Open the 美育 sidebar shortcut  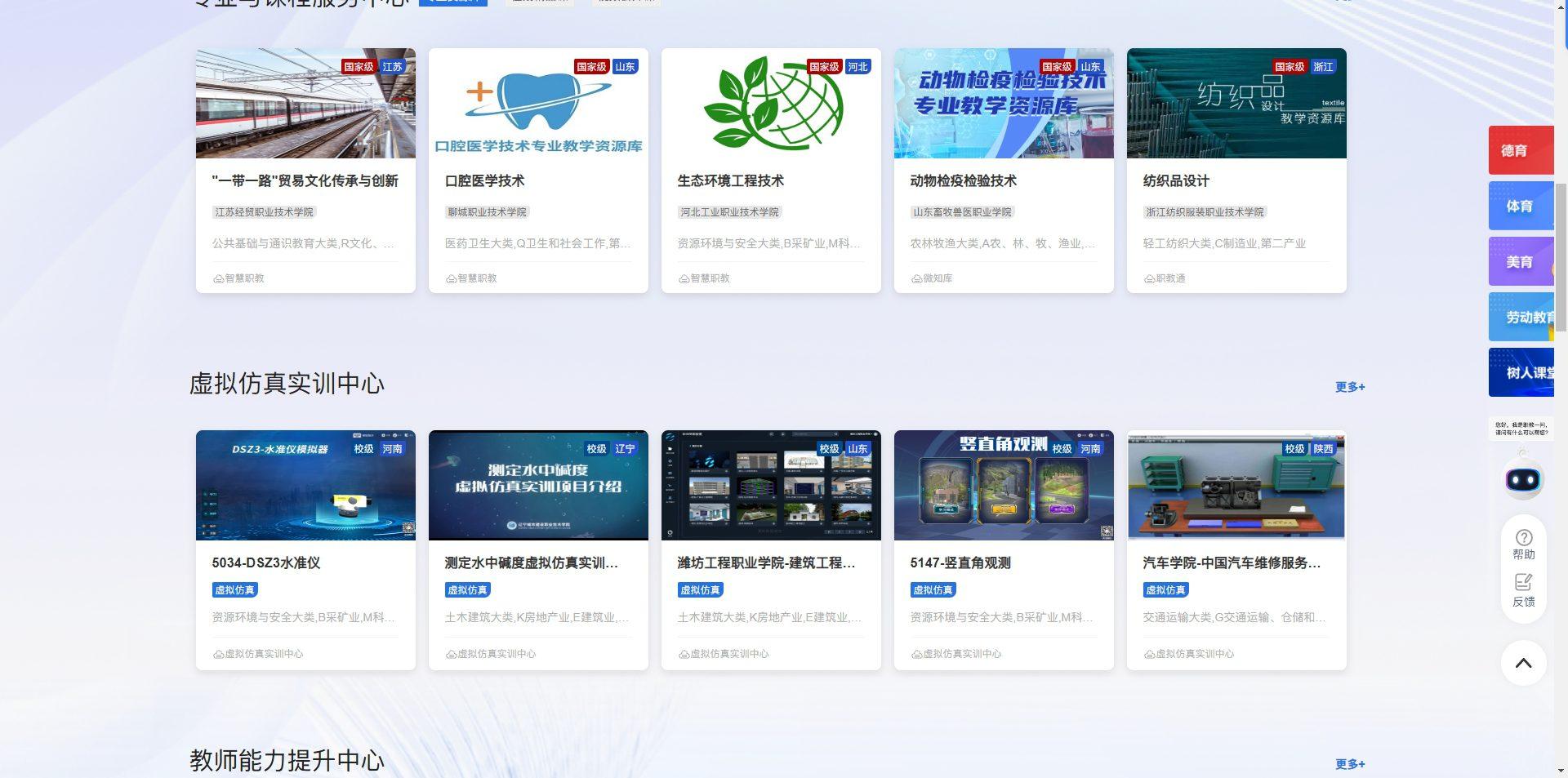pos(1522,261)
